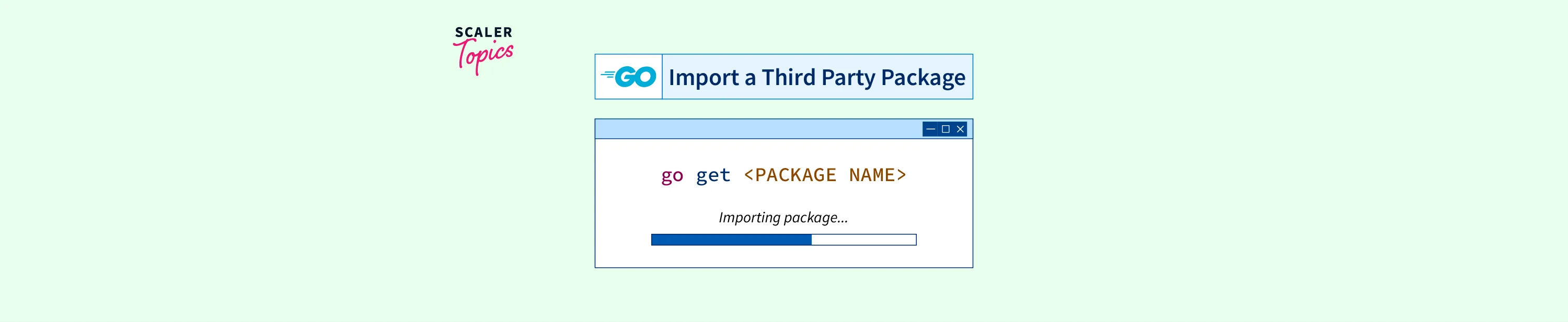Click the empty white part of the progress bar
The width and height of the screenshot is (1568, 322).
863,240
